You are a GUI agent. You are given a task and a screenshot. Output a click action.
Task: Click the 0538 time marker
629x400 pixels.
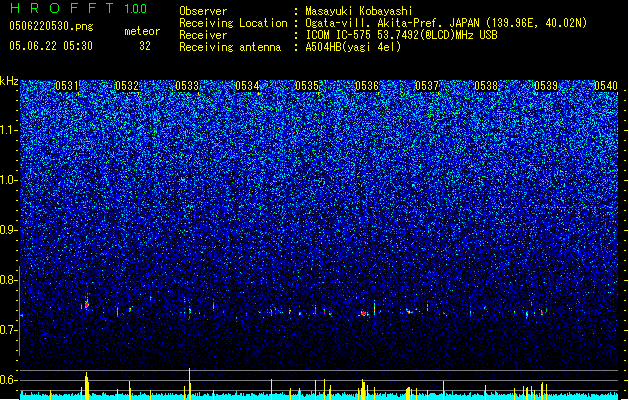tap(486, 86)
